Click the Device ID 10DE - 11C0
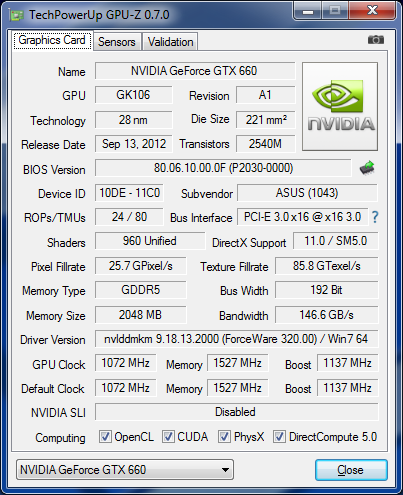Screen dimensions: 403x495 coord(129,193)
